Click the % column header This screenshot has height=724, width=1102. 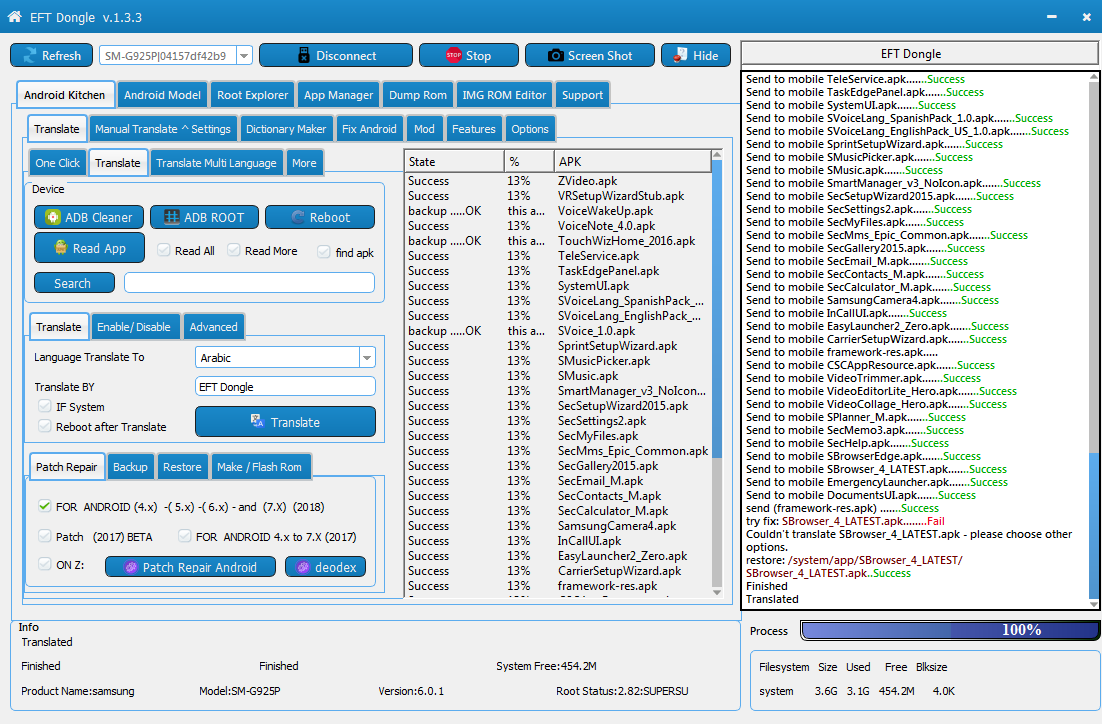point(529,162)
